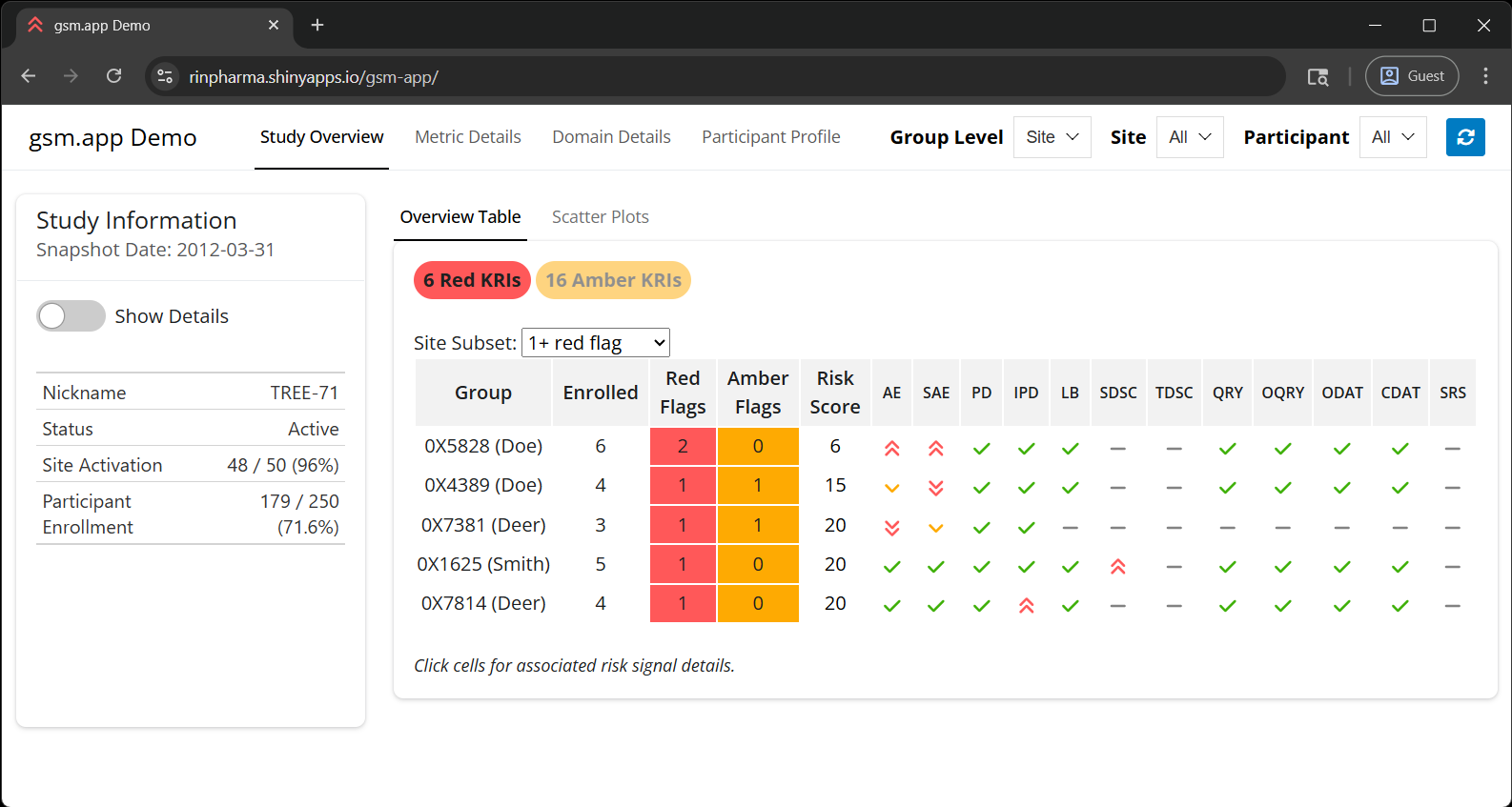
Task: Click red down-arrow SAE flag for 0X4389
Action: pyautogui.click(x=935, y=488)
